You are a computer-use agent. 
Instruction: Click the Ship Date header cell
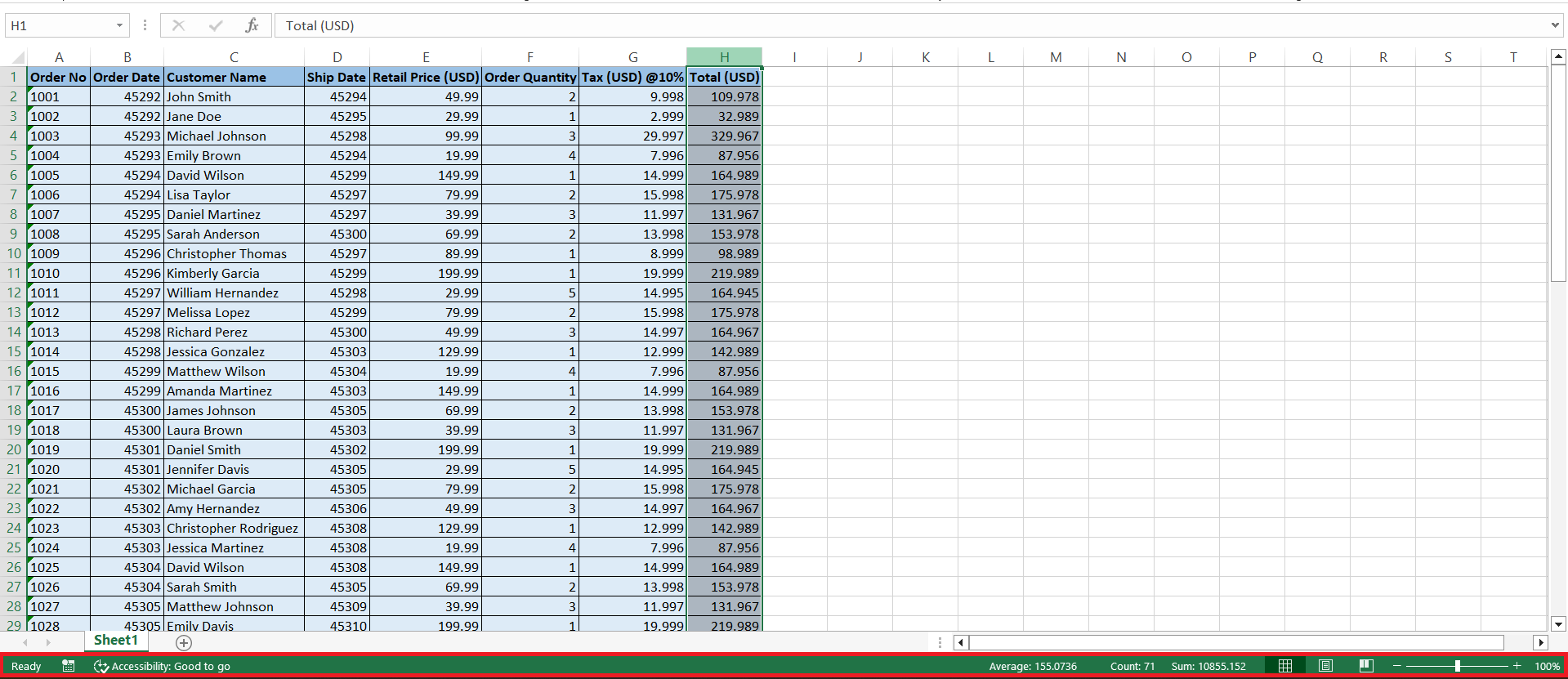(337, 77)
